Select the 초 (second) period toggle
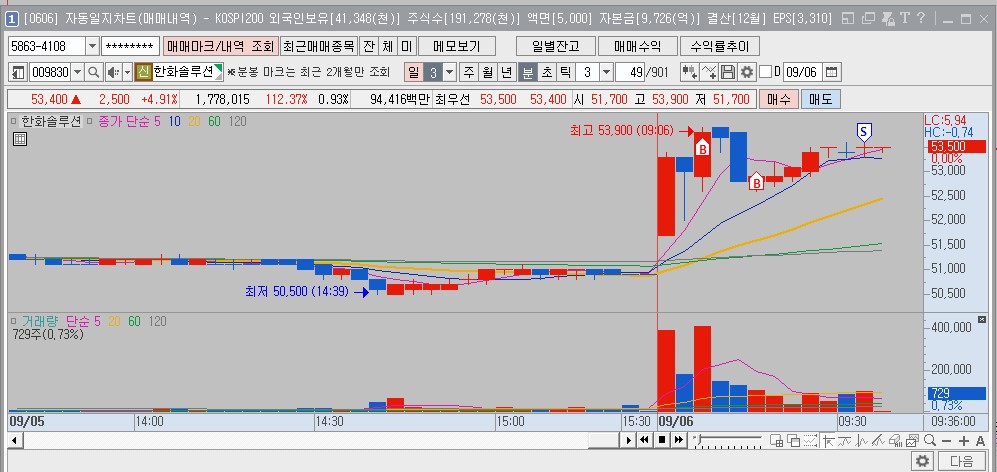 point(546,72)
